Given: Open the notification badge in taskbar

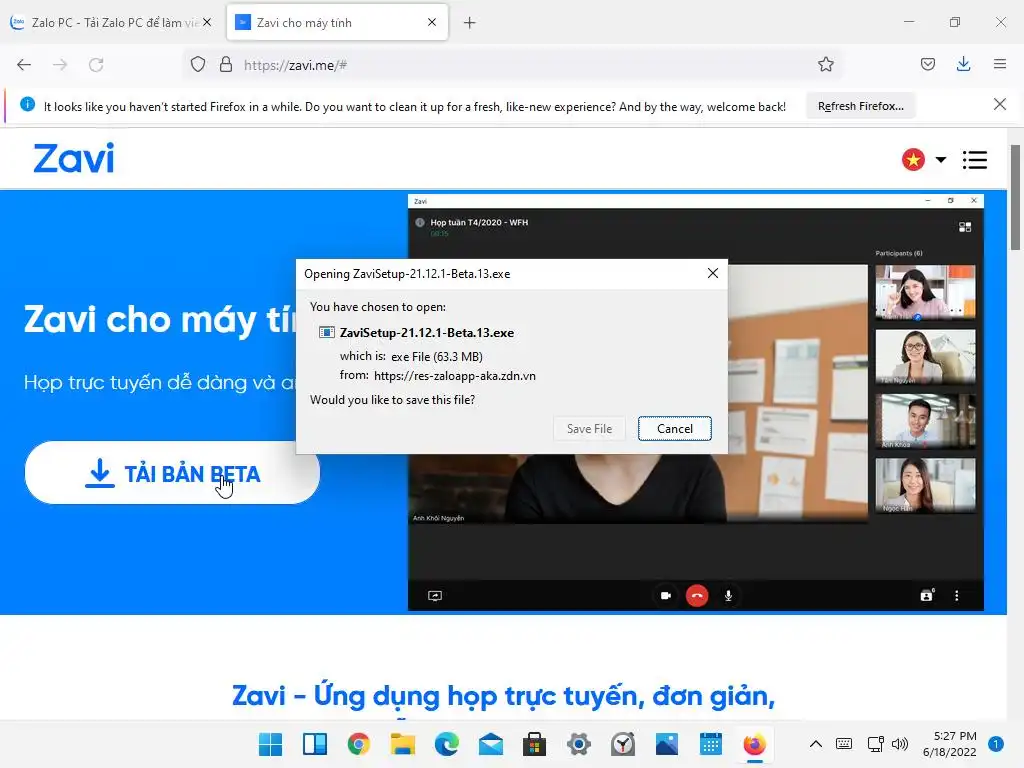Looking at the screenshot, I should (995, 744).
